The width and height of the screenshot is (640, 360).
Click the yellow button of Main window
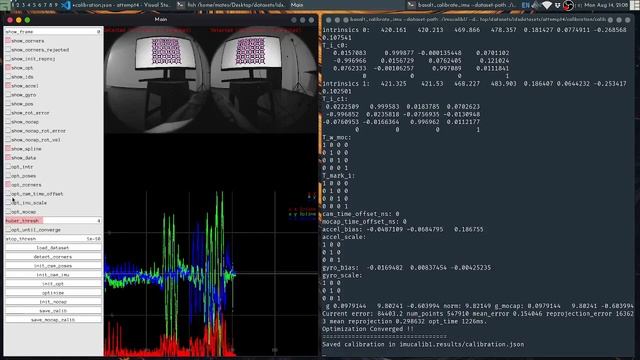click(x=19, y=20)
